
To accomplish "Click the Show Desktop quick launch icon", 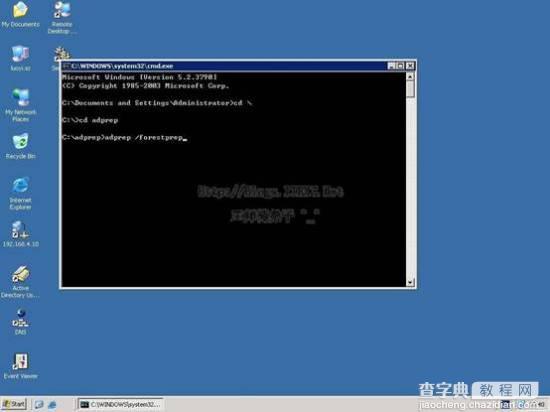I will 39,405.
